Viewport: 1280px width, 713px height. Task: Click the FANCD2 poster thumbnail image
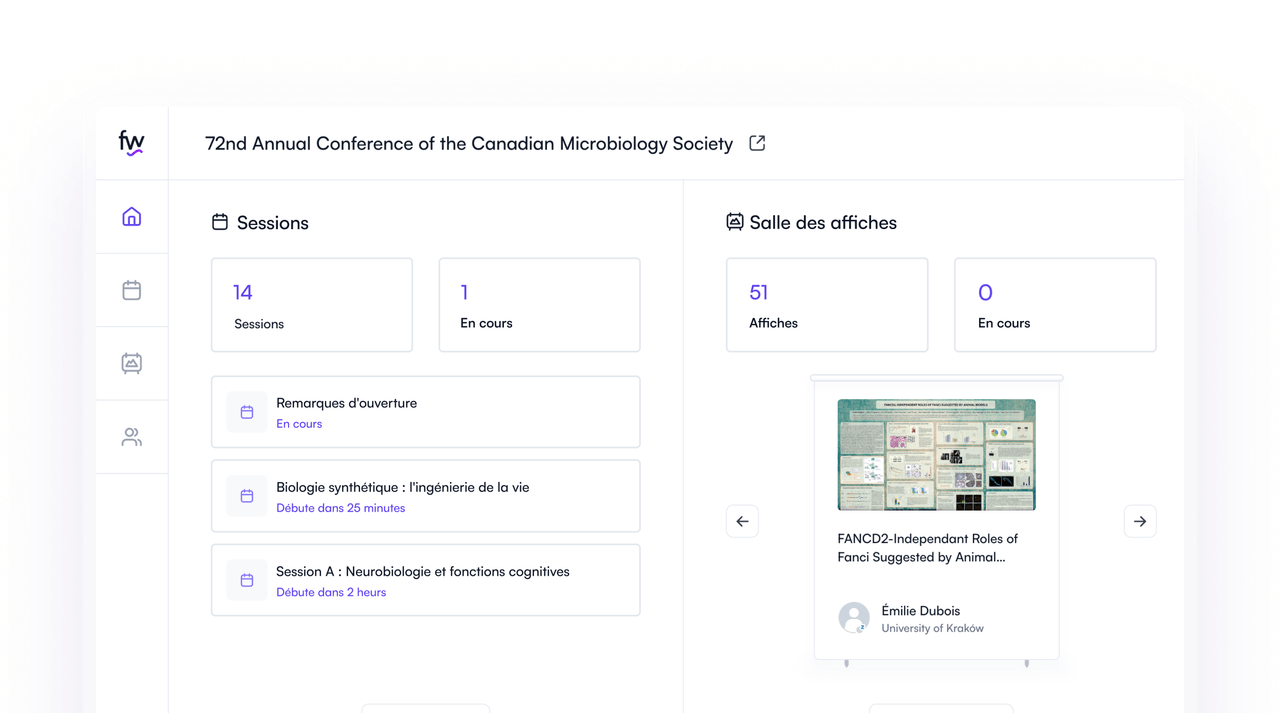click(936, 455)
